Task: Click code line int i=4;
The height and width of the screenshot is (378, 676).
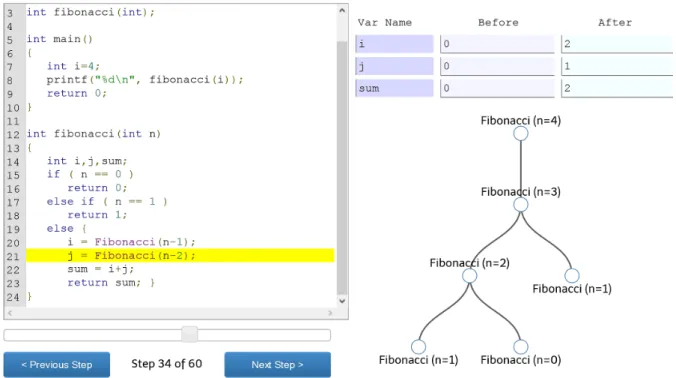Action: tap(73, 66)
